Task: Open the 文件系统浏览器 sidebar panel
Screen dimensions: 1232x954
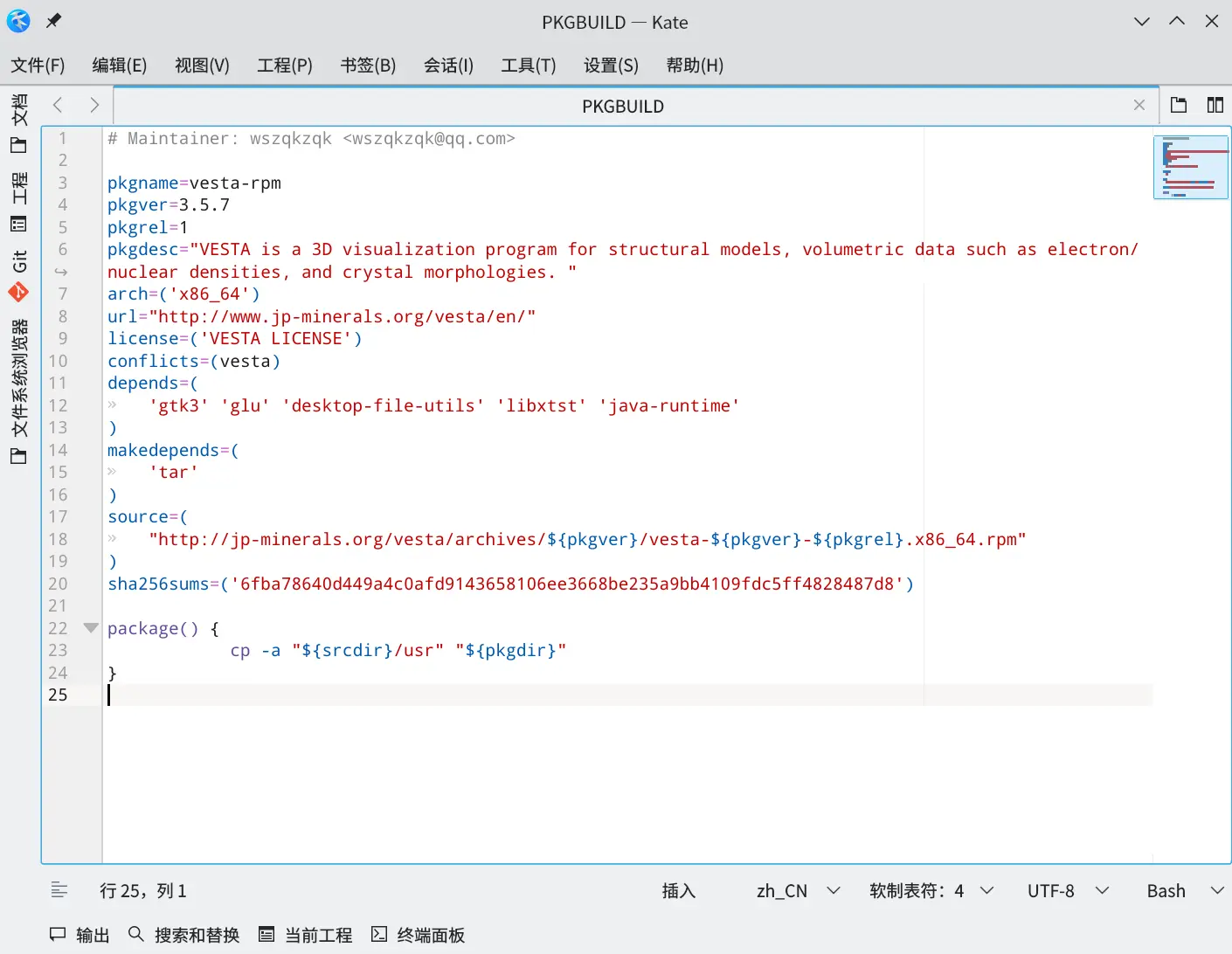Action: tap(19, 392)
